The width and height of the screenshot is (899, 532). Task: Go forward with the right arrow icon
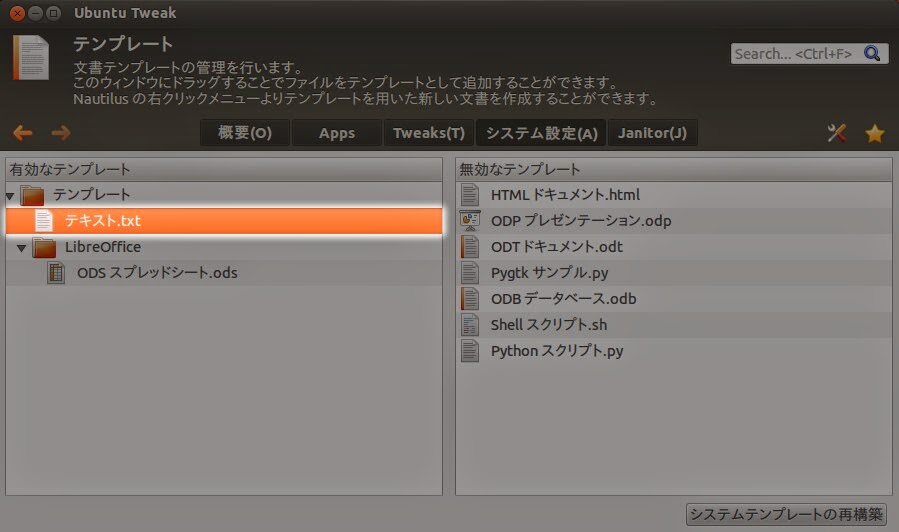tap(61, 133)
